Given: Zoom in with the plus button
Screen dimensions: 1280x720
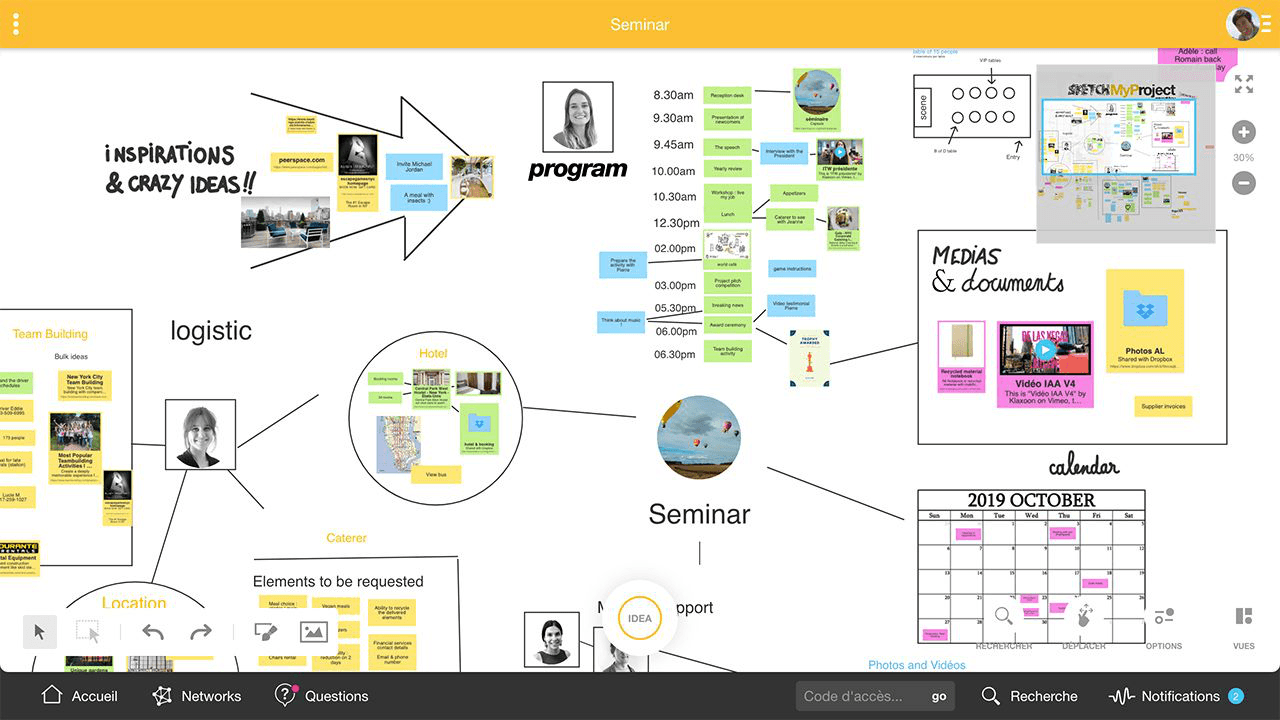Looking at the screenshot, I should point(1243,132).
